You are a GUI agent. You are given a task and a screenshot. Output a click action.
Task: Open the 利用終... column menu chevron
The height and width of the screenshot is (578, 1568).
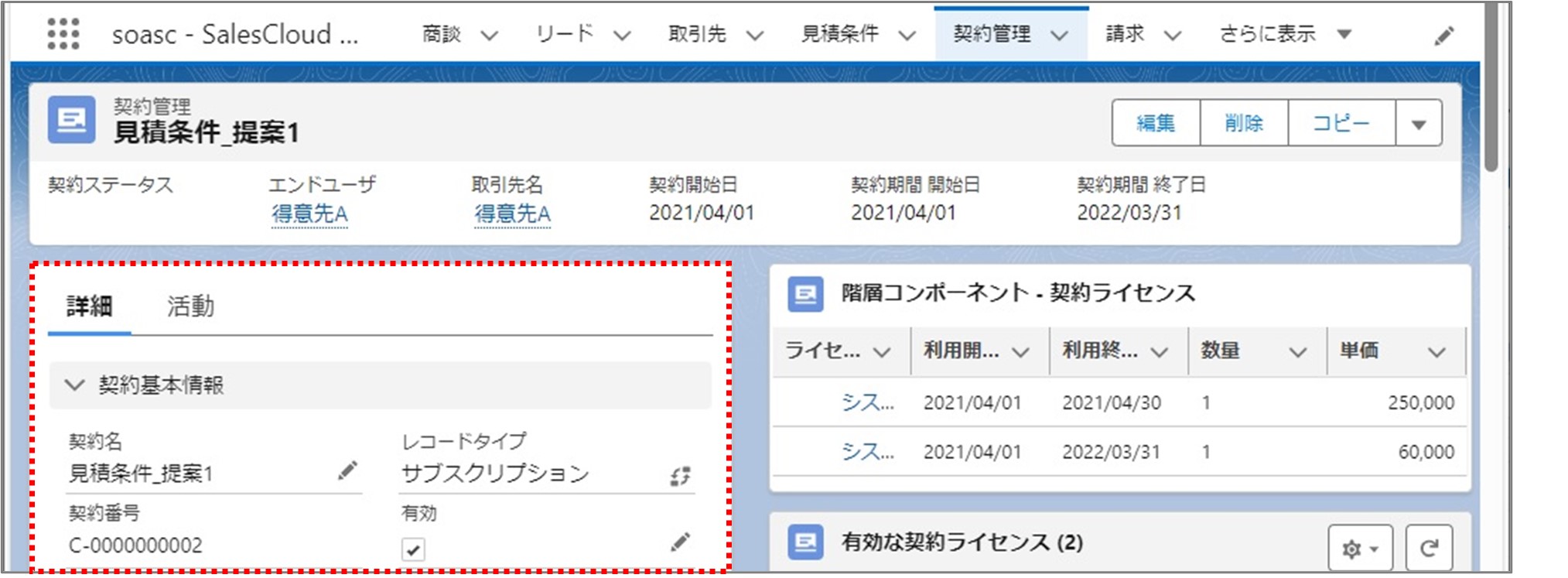(1159, 352)
